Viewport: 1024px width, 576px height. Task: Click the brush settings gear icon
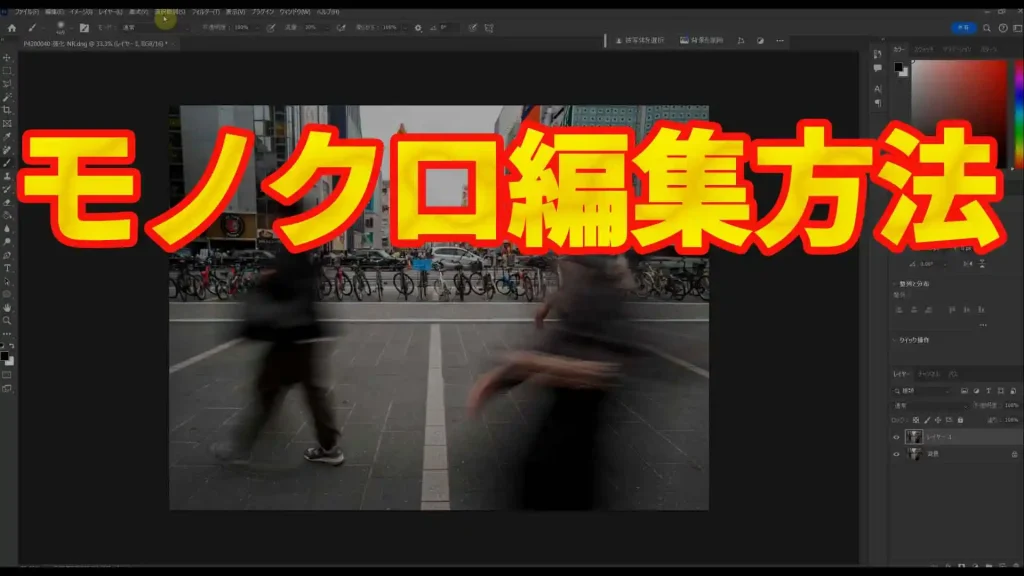coord(418,28)
